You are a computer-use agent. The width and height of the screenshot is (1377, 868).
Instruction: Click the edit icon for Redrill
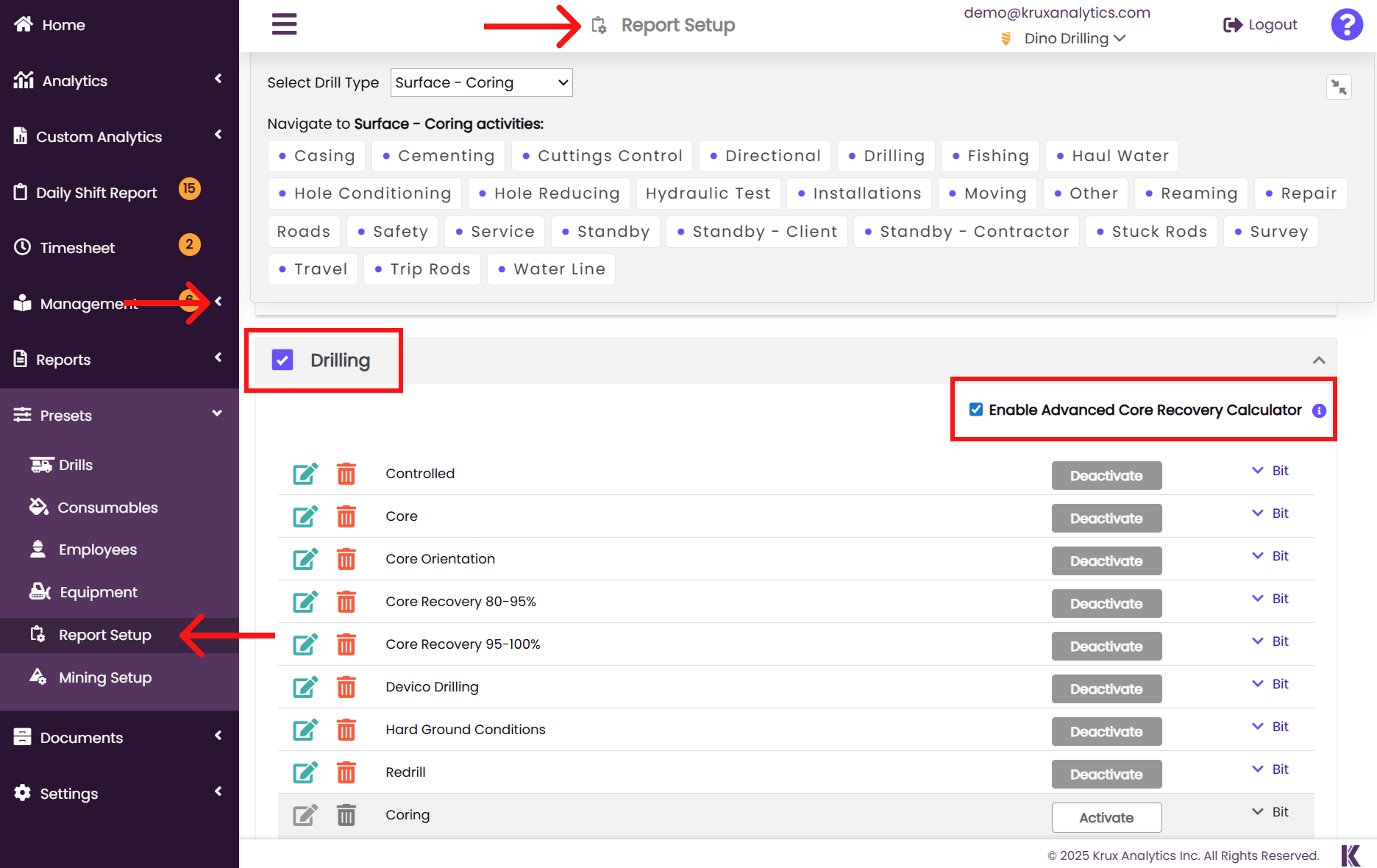[305, 772]
